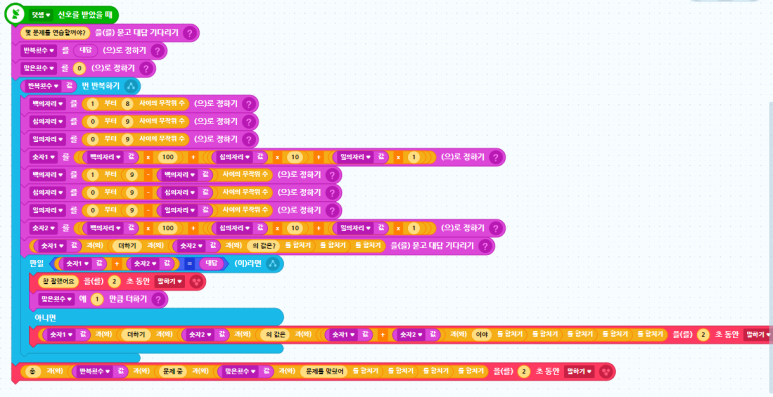This screenshot has height=397, width=773.
Task: Click the help icon on the 1 부터 8 random block
Action: point(249,104)
